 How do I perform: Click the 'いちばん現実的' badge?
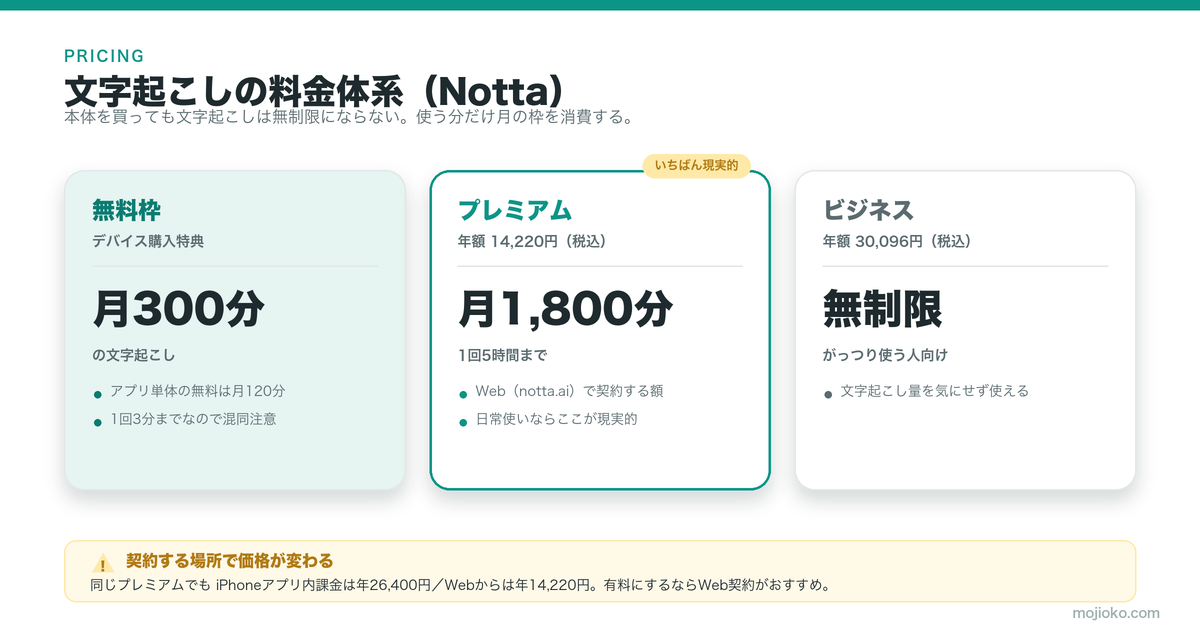pos(696,165)
